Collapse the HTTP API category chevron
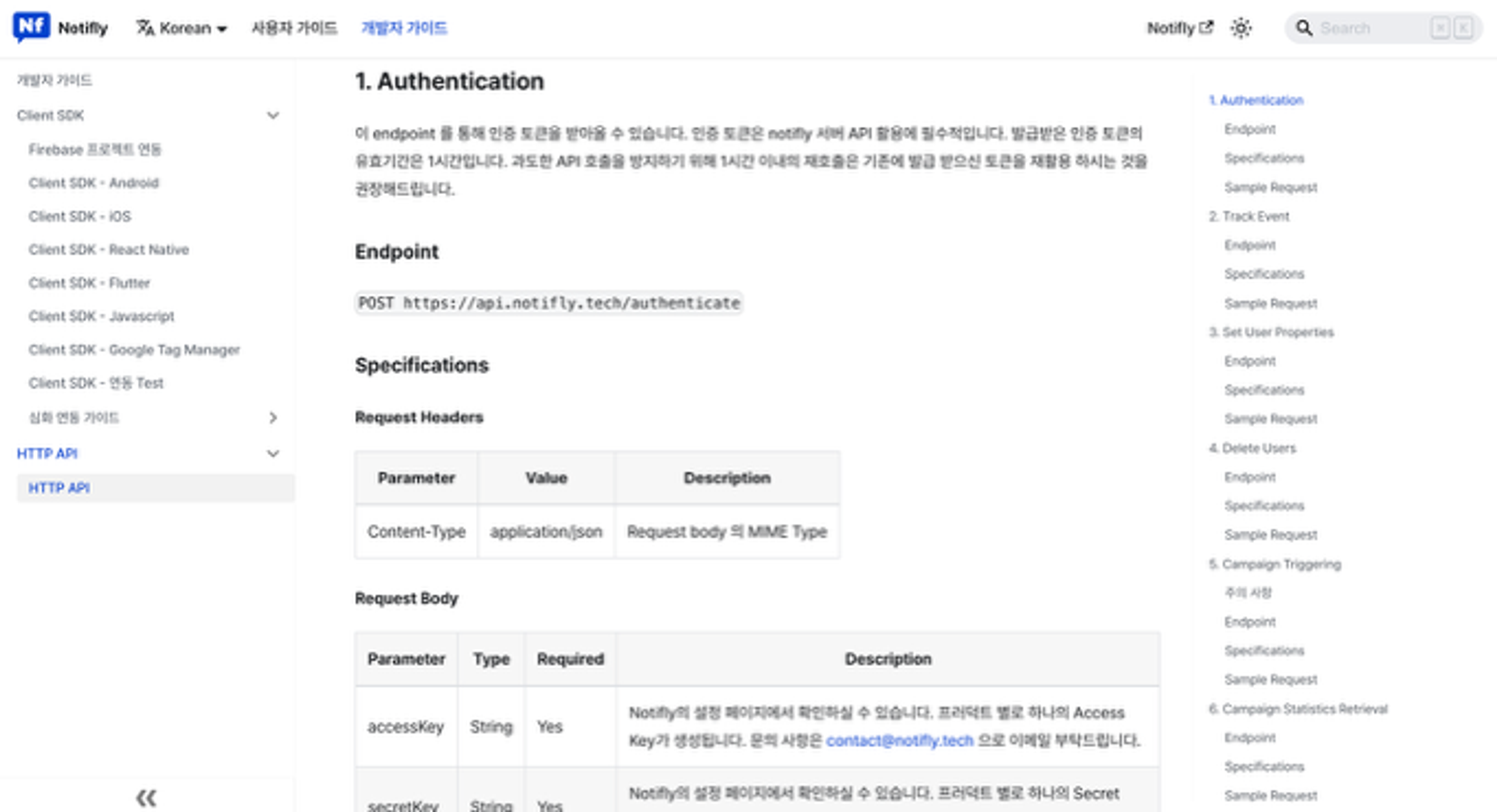Image resolution: width=1497 pixels, height=812 pixels. [272, 453]
